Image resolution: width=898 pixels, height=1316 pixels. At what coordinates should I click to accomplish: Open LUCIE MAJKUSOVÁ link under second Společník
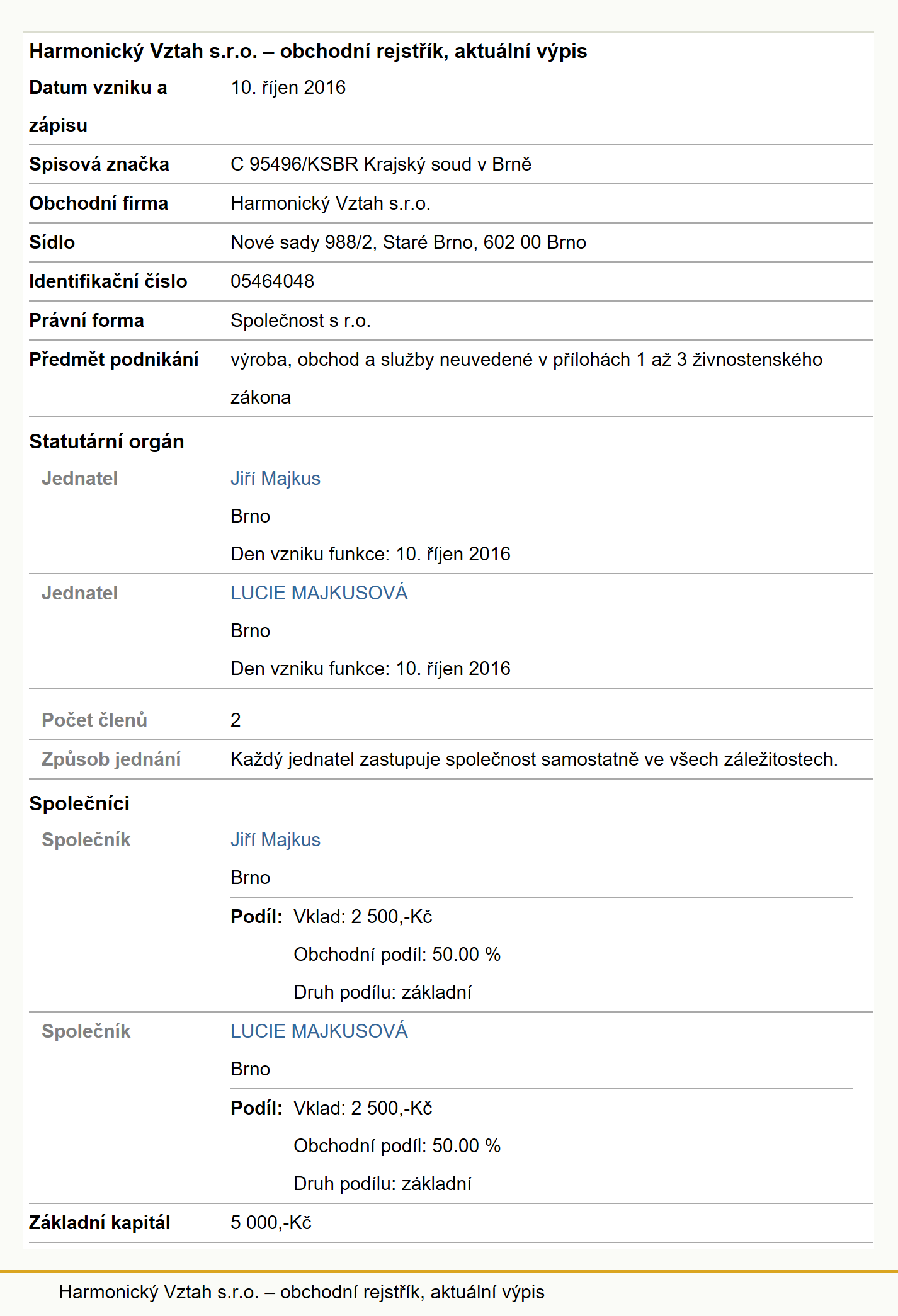coord(319,1031)
